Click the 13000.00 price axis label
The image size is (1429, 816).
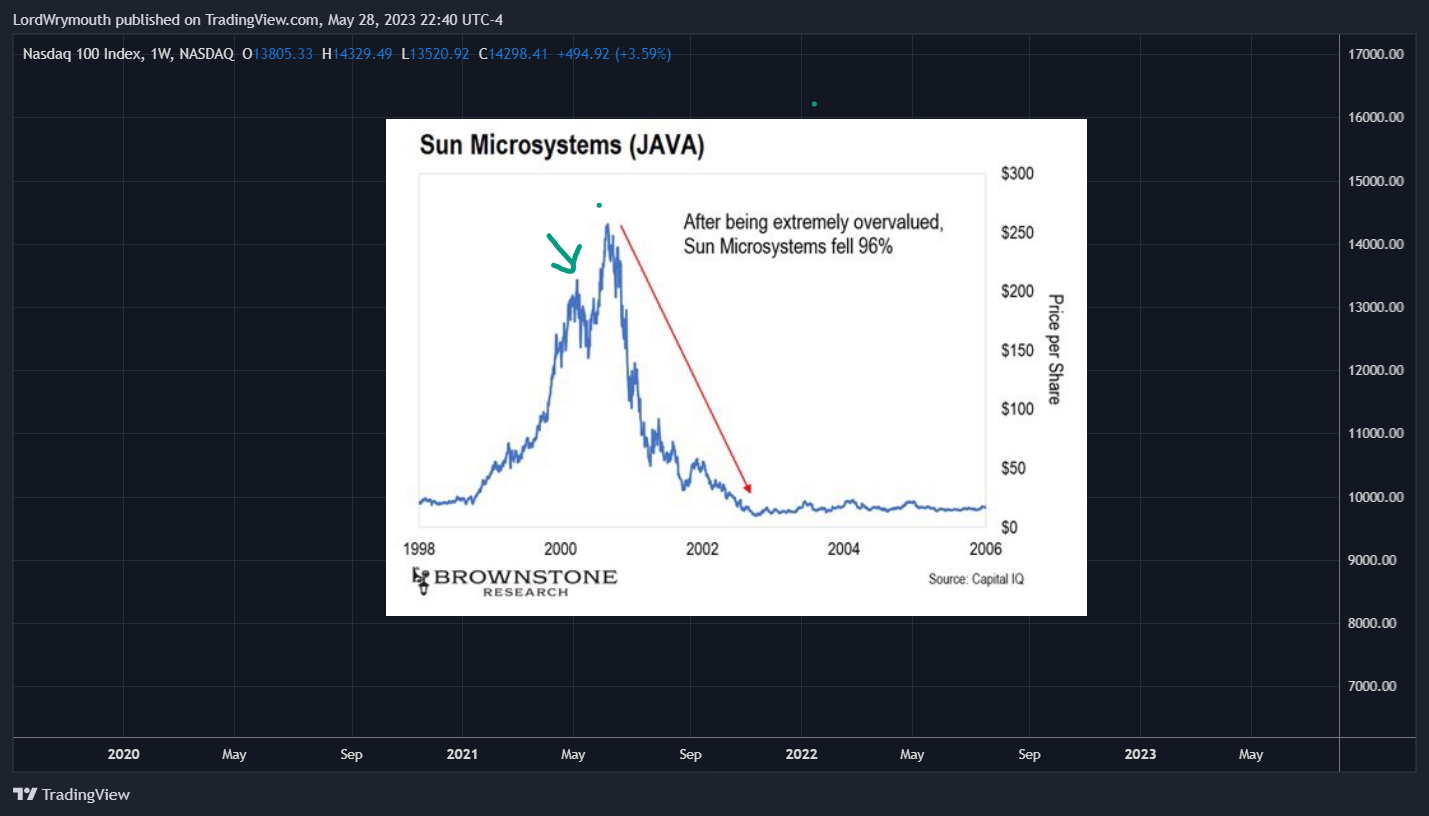pyautogui.click(x=1376, y=307)
